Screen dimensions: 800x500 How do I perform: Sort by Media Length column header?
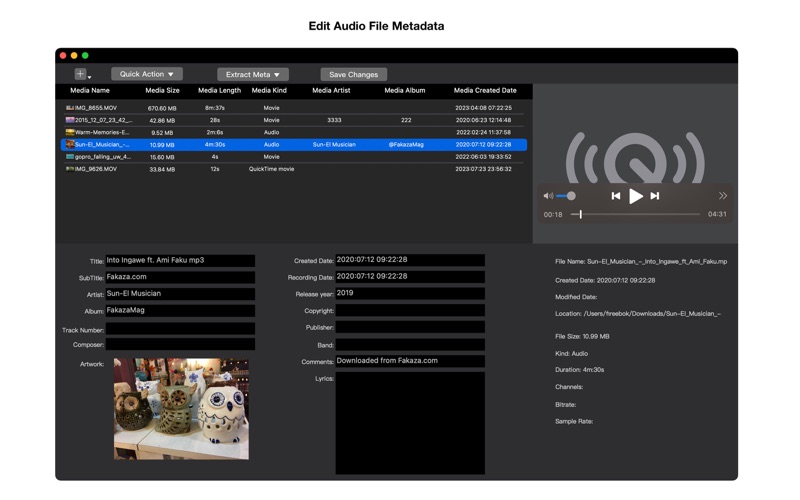tap(219, 90)
